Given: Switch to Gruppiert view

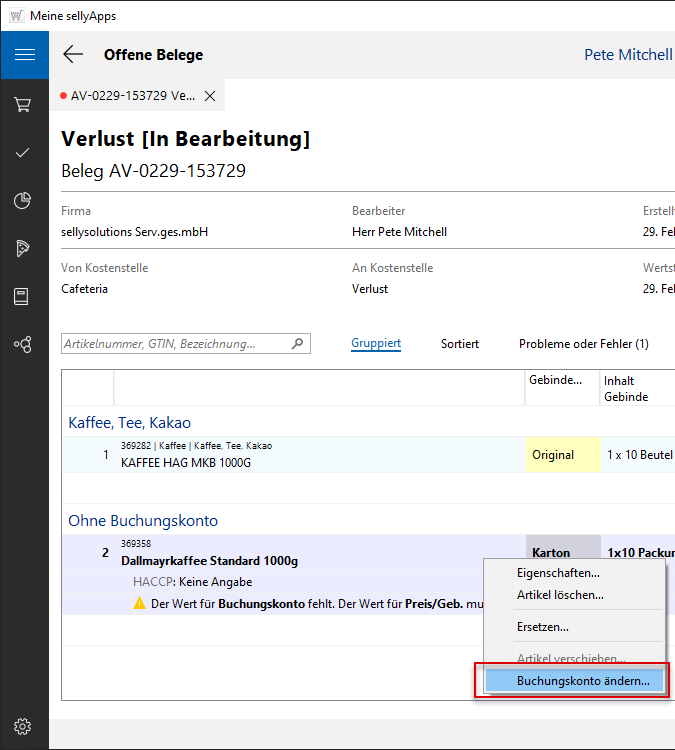Looking at the screenshot, I should point(376,344).
